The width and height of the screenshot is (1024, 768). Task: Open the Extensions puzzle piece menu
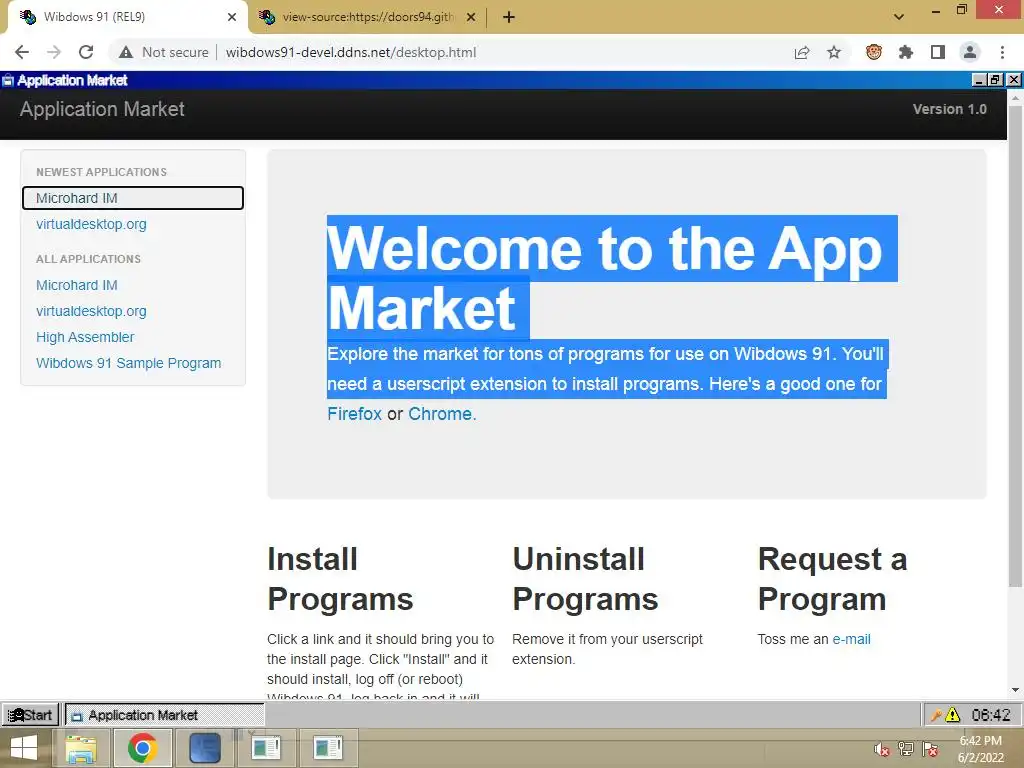tap(906, 52)
